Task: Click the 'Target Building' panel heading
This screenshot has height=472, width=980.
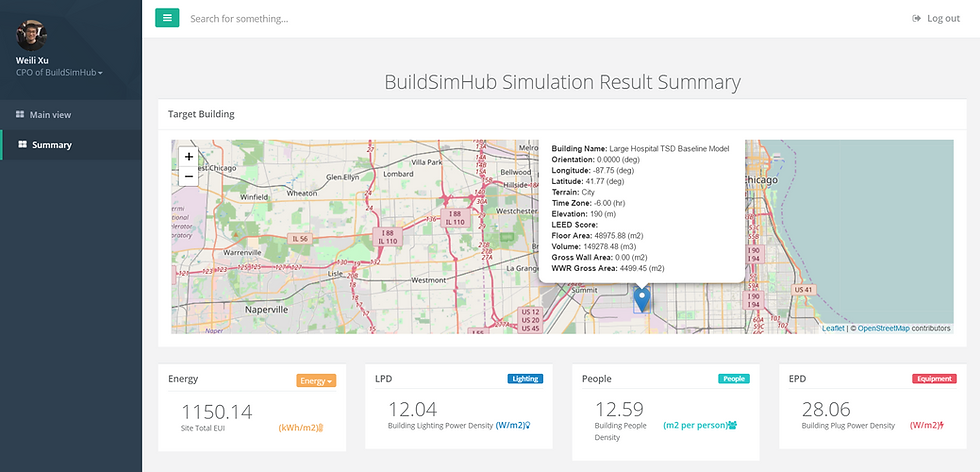Action: point(201,114)
